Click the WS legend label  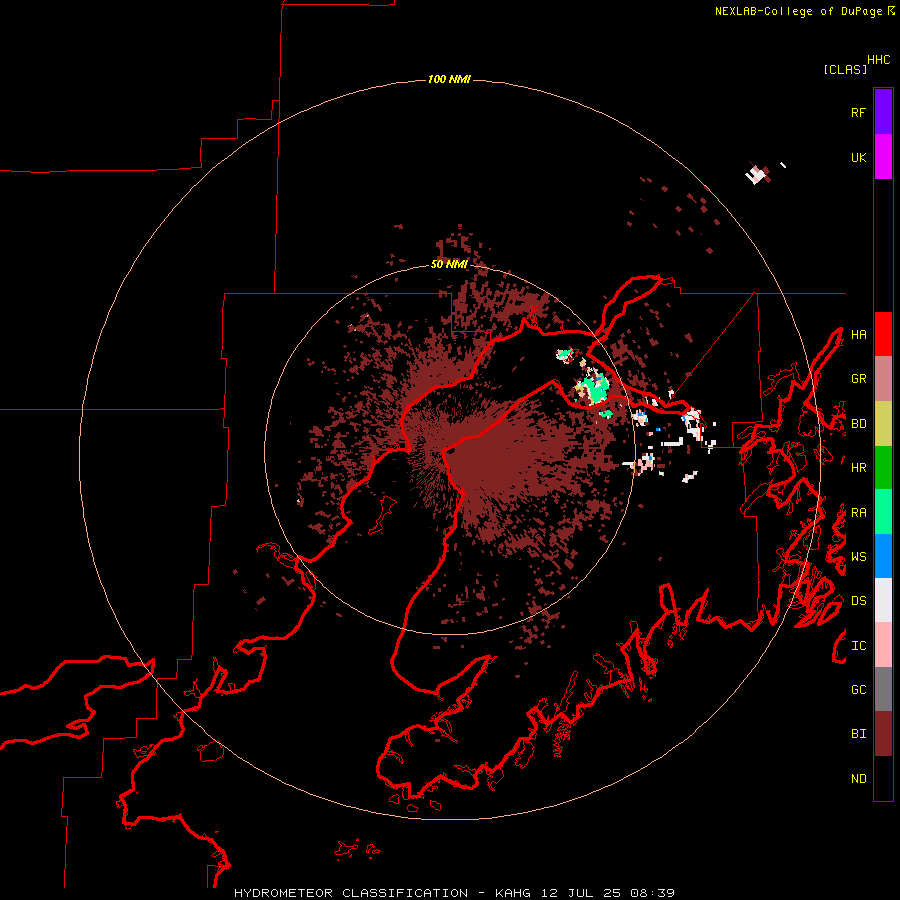point(858,557)
